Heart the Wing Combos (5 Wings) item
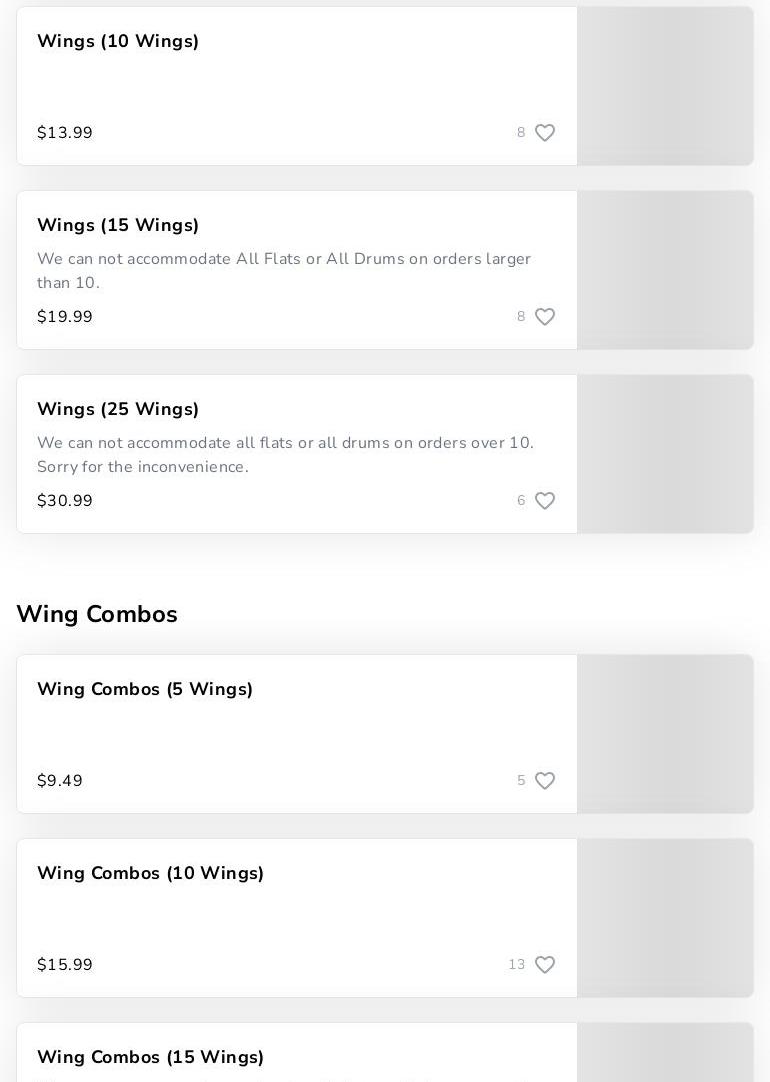 click(x=545, y=781)
